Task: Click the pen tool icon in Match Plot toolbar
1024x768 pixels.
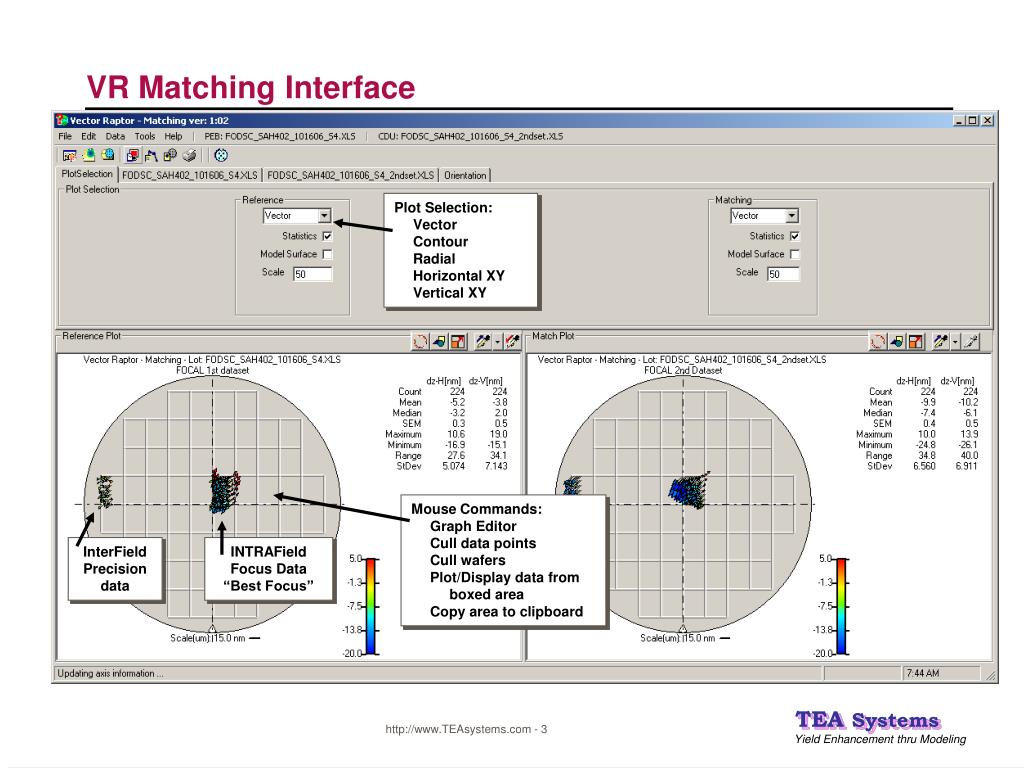Action: 941,342
